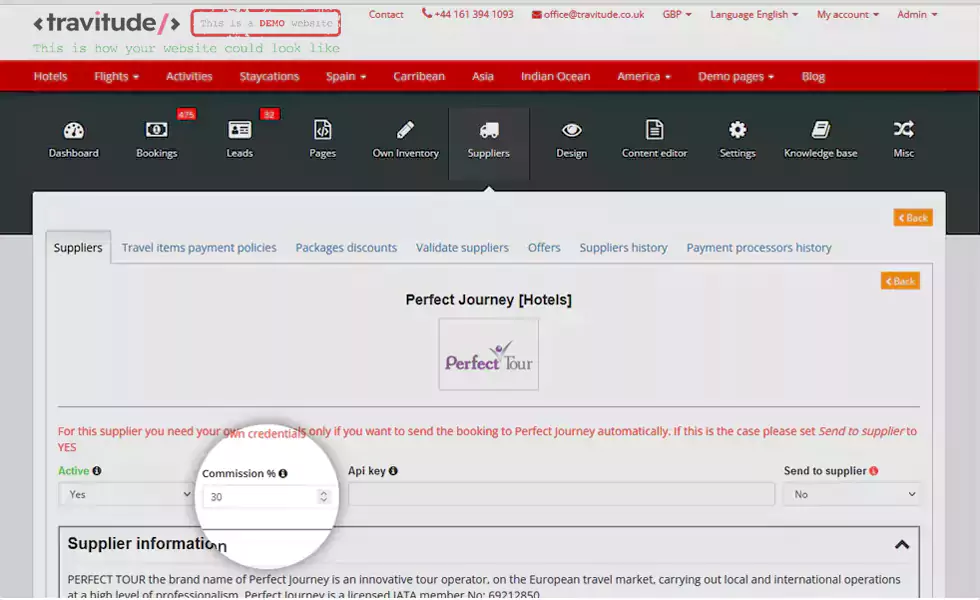
Task: Collapse the Supplier information section
Action: coord(902,545)
